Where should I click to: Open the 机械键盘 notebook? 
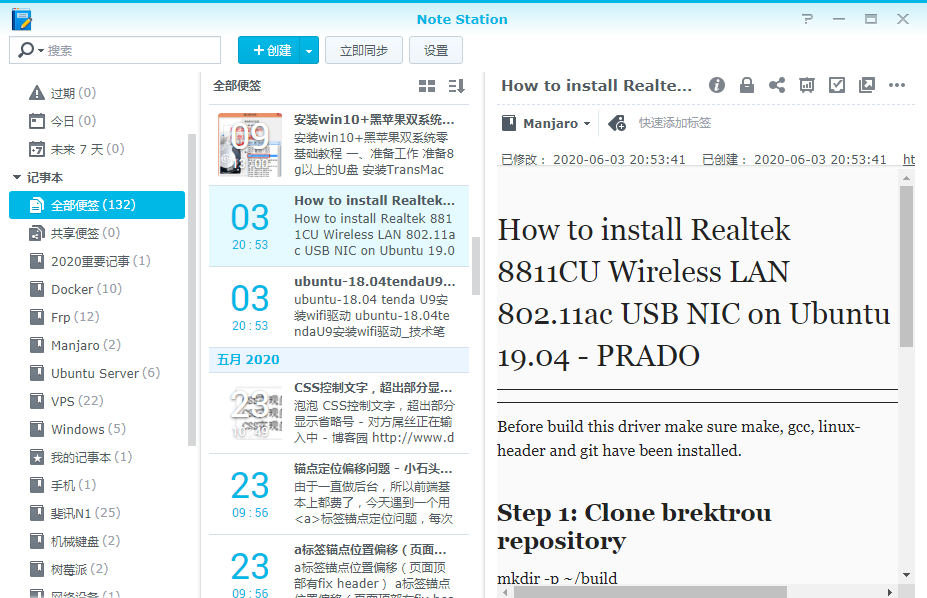tap(96, 541)
